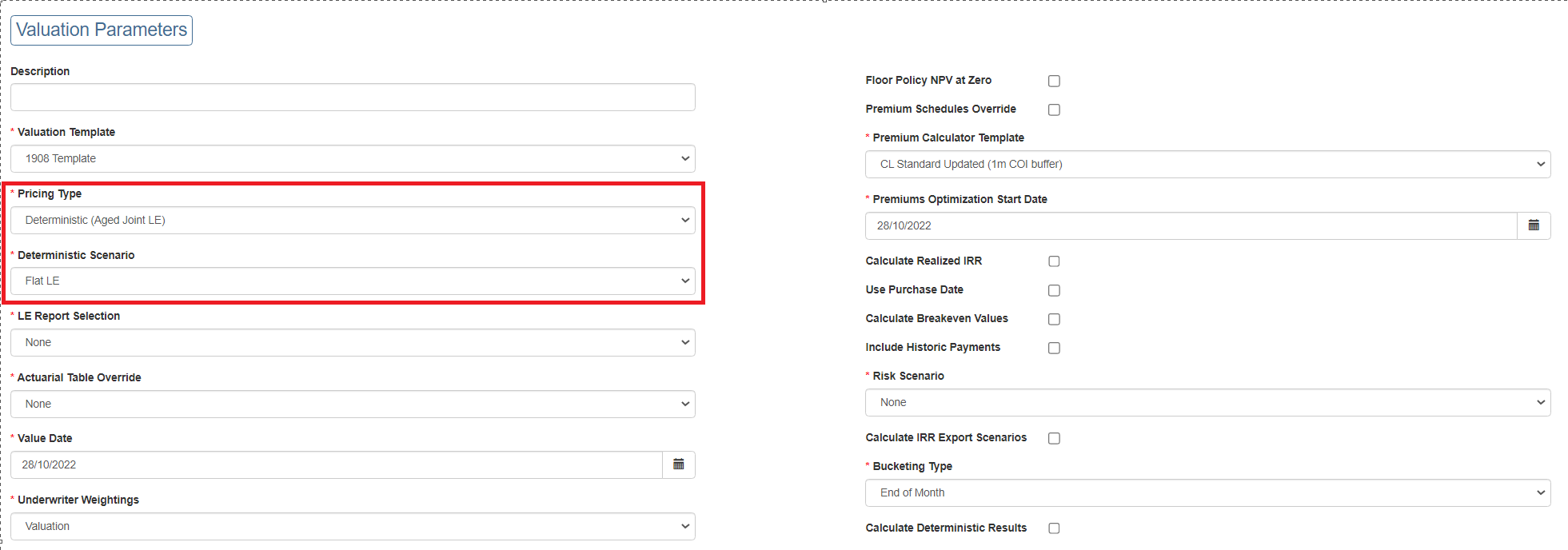Viewport: 1568px width, 550px height.
Task: Click the Value Date input field
Action: click(336, 464)
